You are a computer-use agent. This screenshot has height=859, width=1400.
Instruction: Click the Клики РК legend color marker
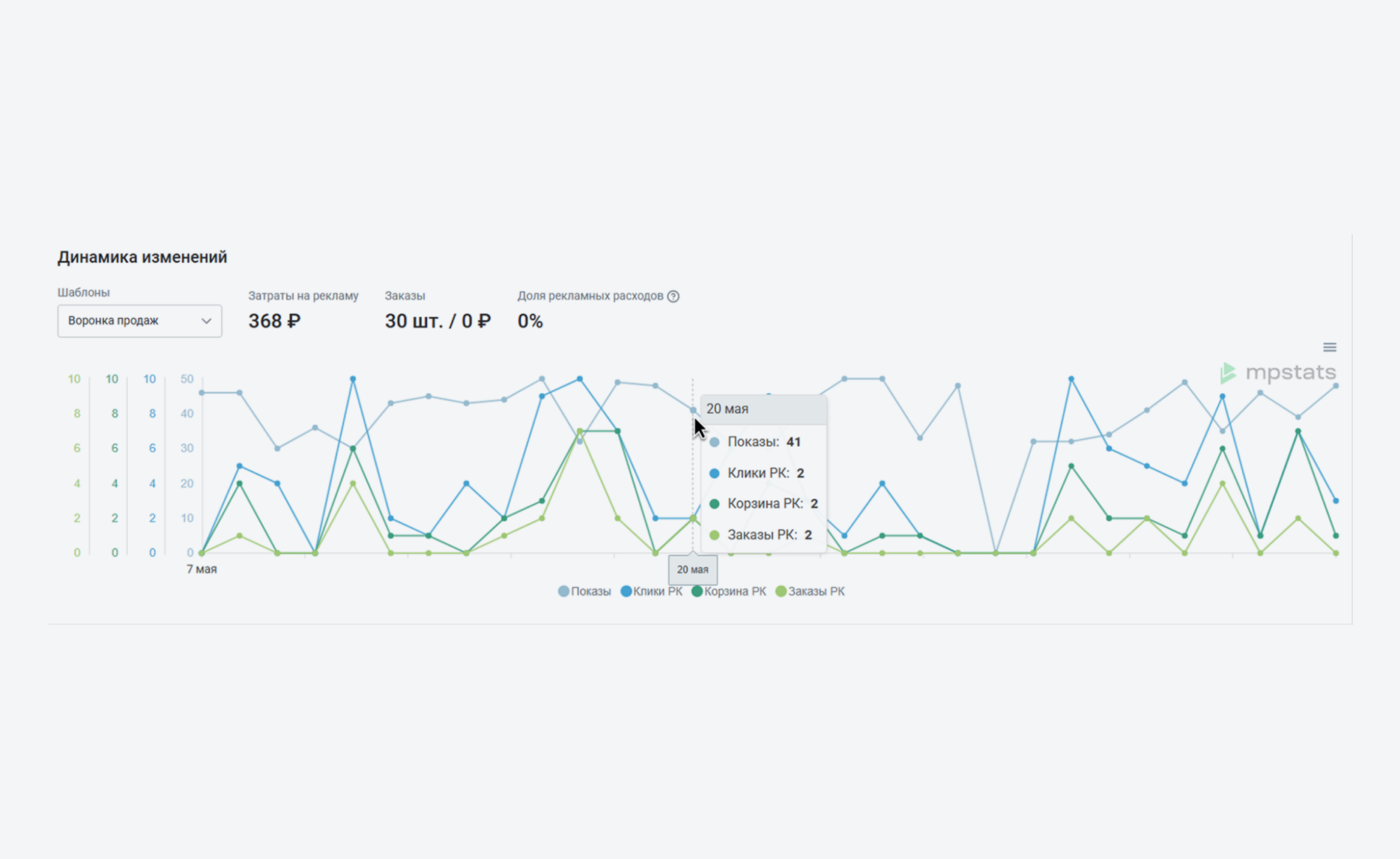click(626, 592)
